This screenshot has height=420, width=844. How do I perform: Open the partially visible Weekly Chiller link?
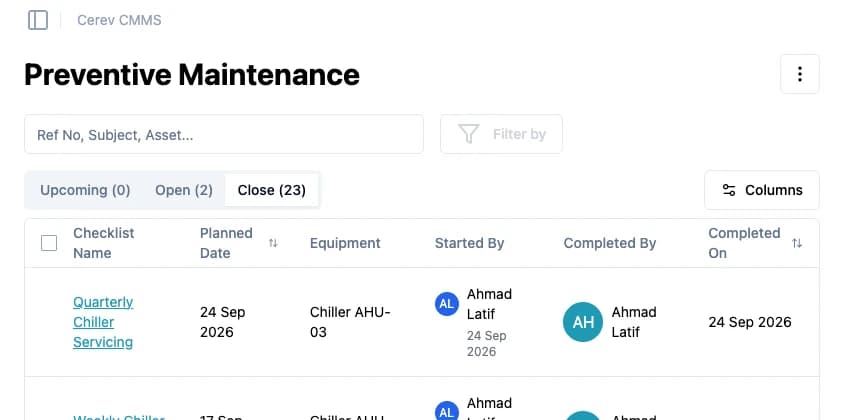[119, 417]
